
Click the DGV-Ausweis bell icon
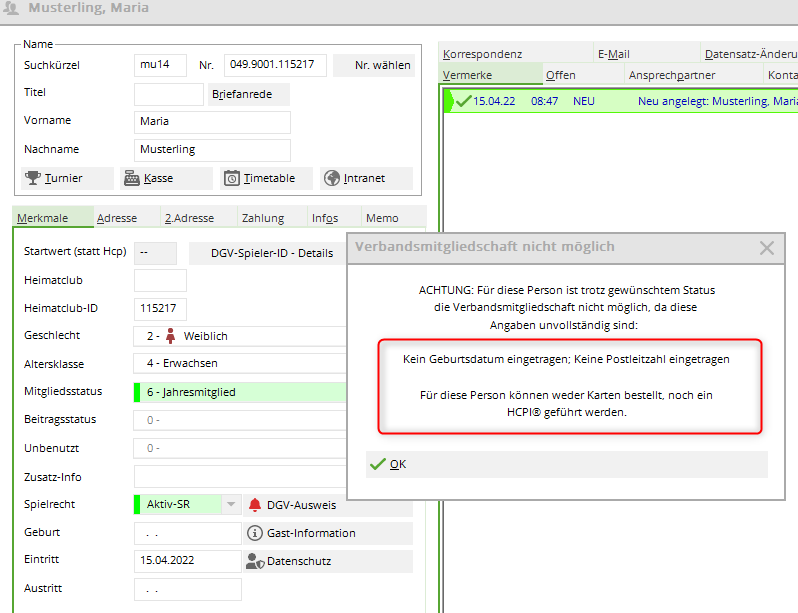tap(255, 505)
